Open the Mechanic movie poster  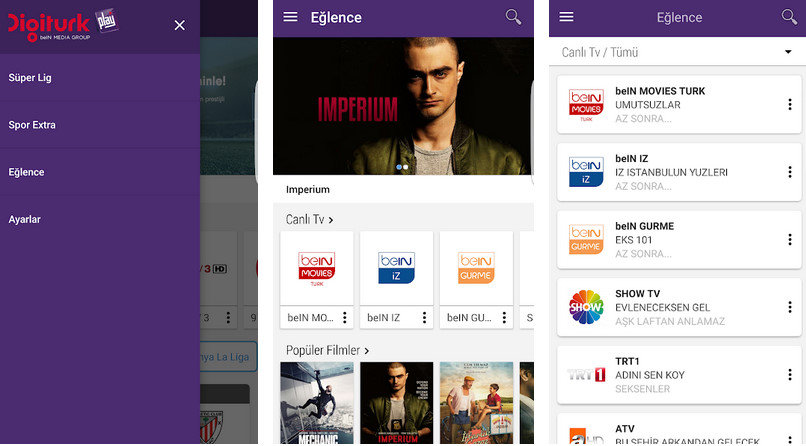(x=317, y=403)
